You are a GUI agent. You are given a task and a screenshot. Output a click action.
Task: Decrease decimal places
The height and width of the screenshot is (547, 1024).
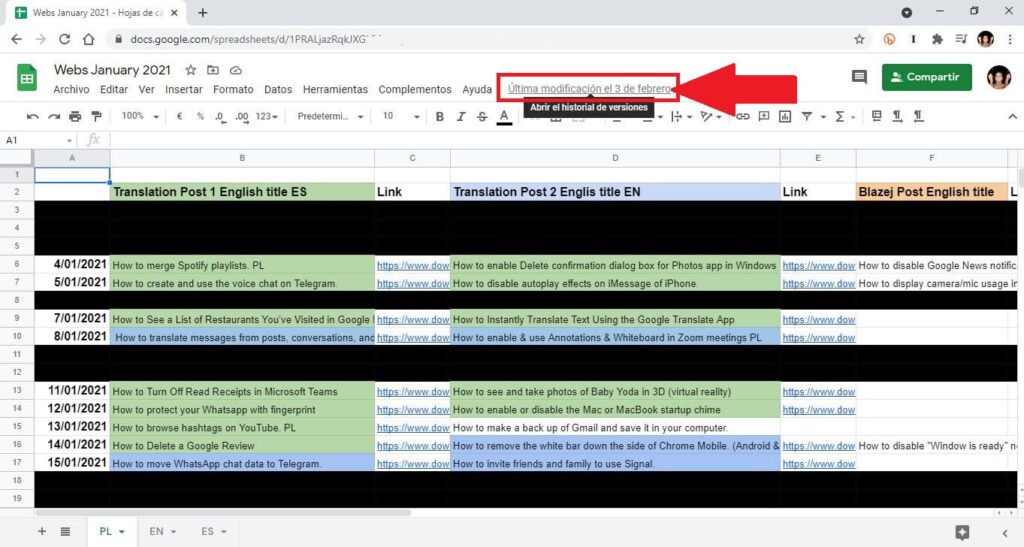pos(220,117)
